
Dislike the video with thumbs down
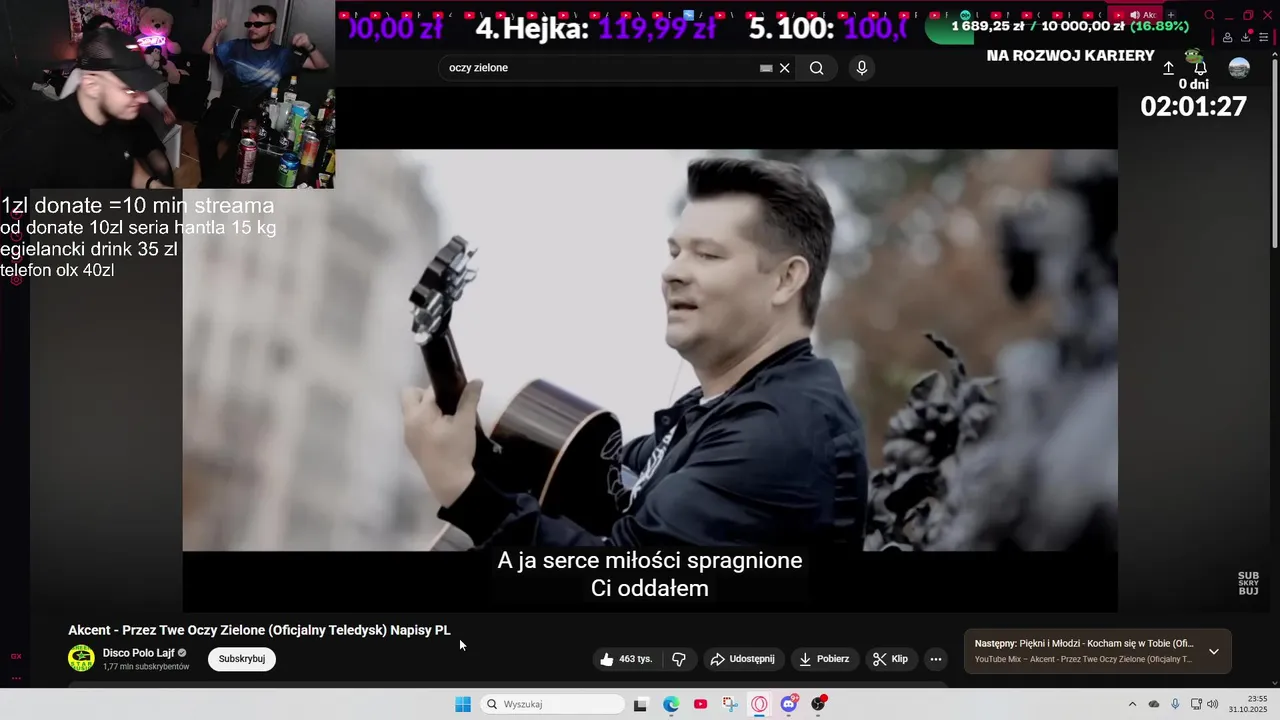679,659
